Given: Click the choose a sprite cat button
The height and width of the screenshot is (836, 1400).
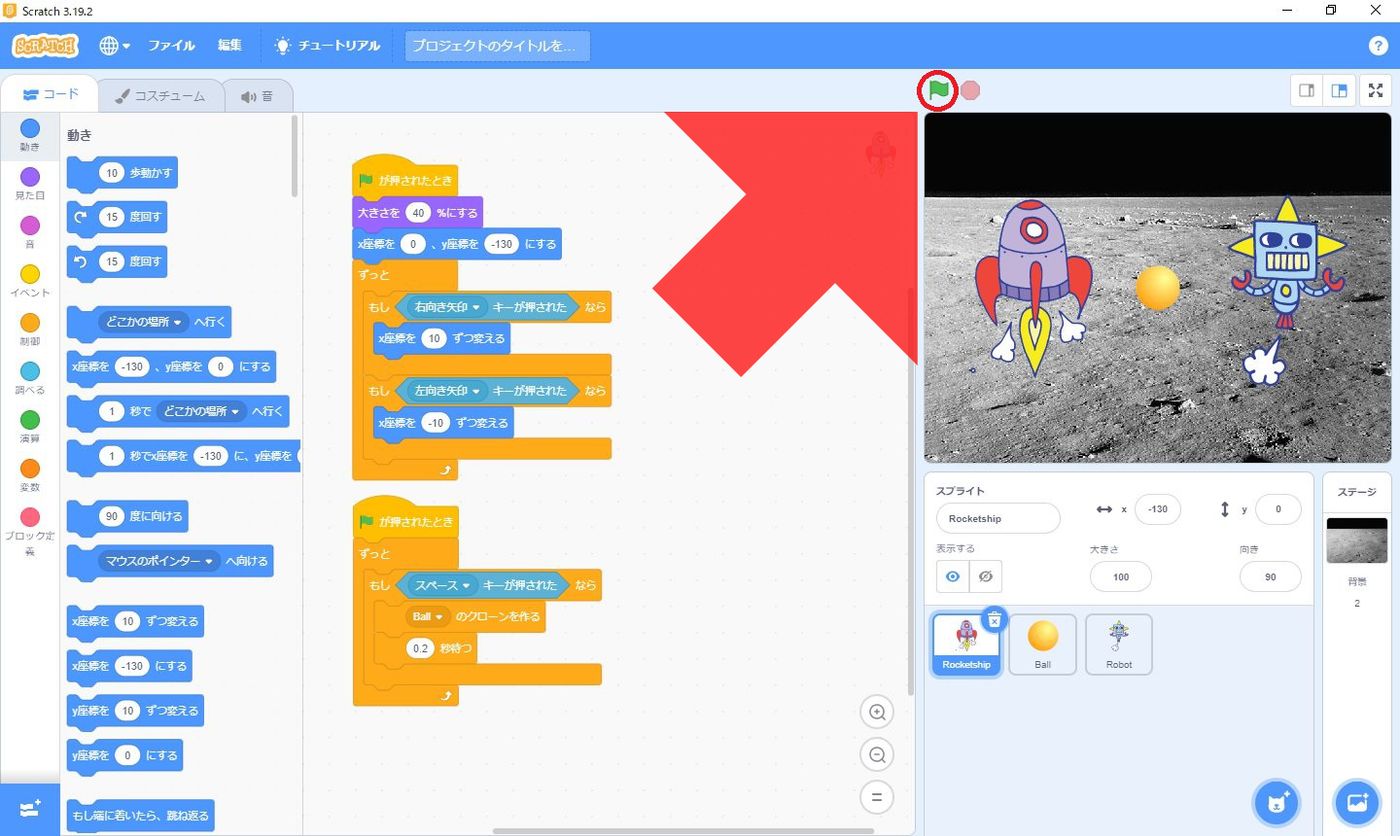Looking at the screenshot, I should point(1276,802).
